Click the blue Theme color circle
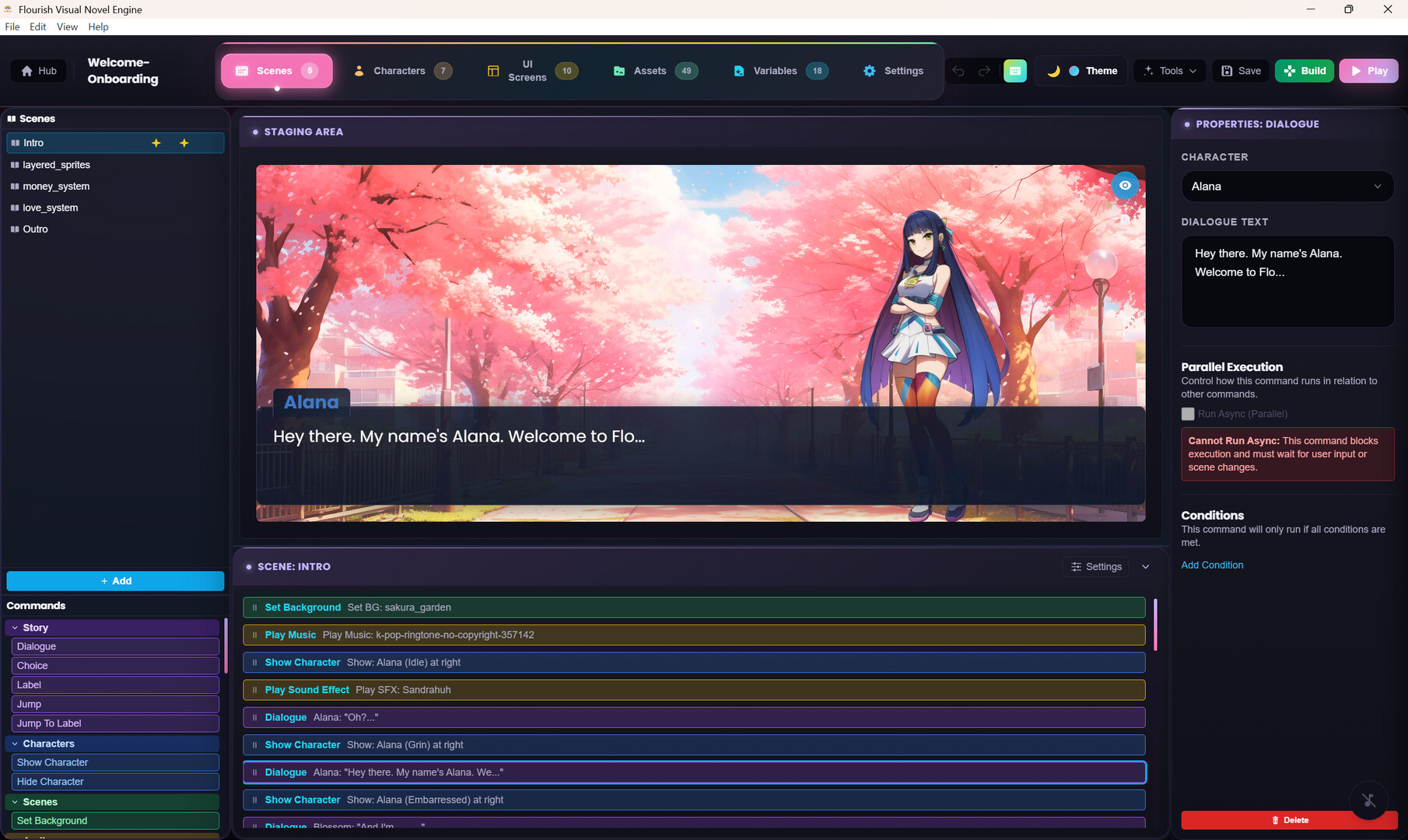The width and height of the screenshot is (1408, 840). pos(1074,71)
